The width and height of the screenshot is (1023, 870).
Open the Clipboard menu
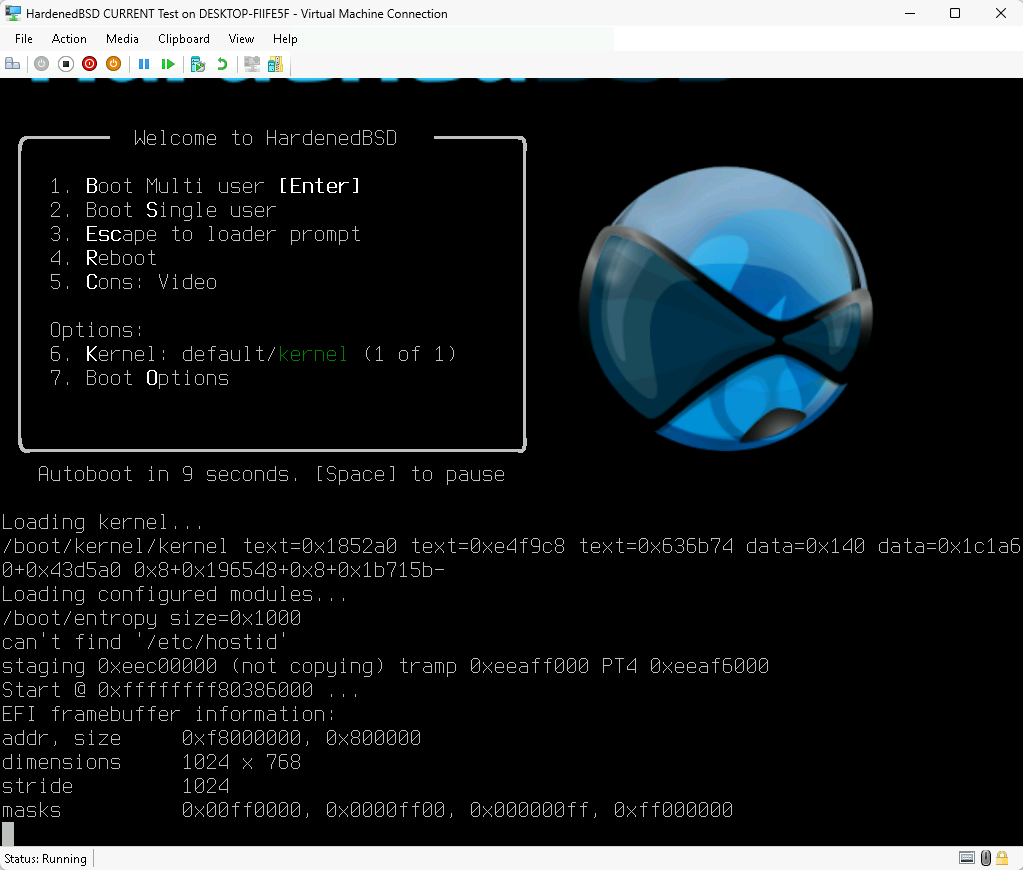click(184, 39)
